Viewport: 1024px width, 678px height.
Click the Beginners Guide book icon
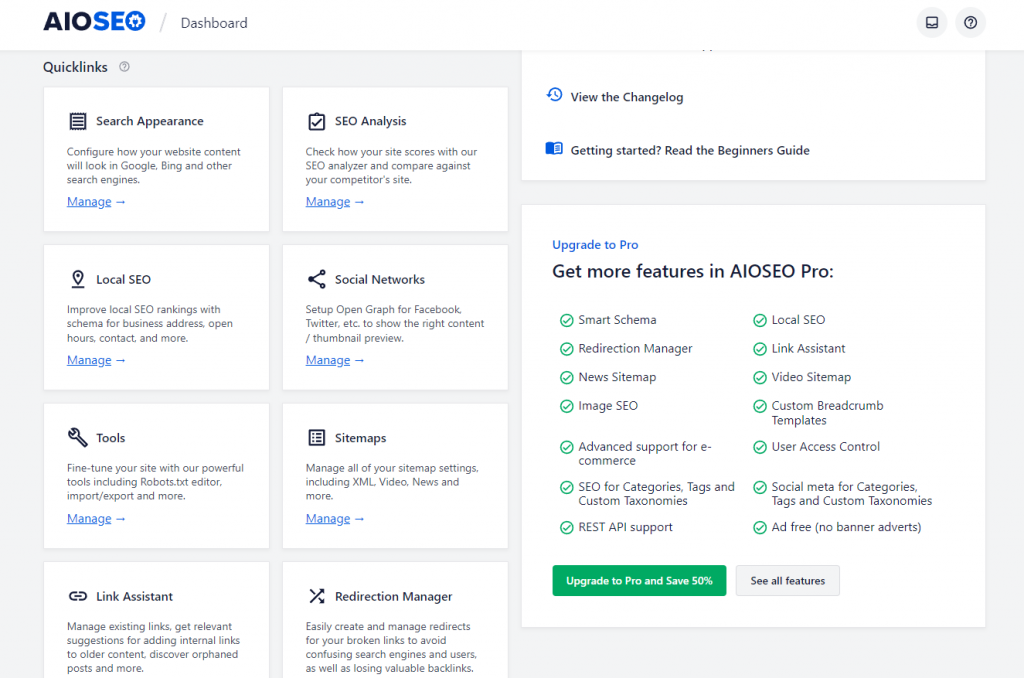554,148
